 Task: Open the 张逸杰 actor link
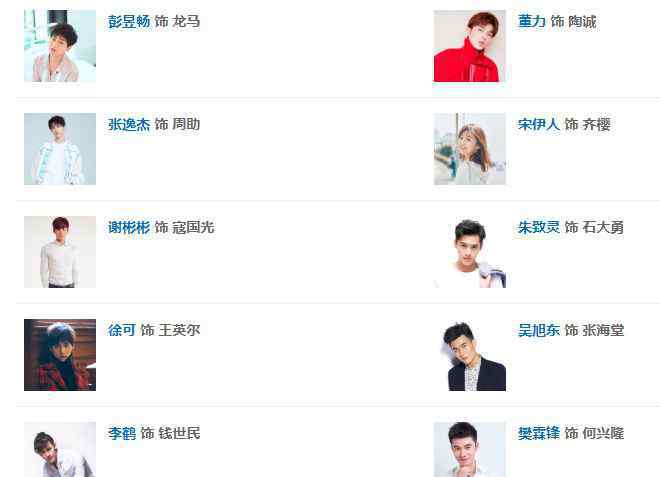coord(129,124)
